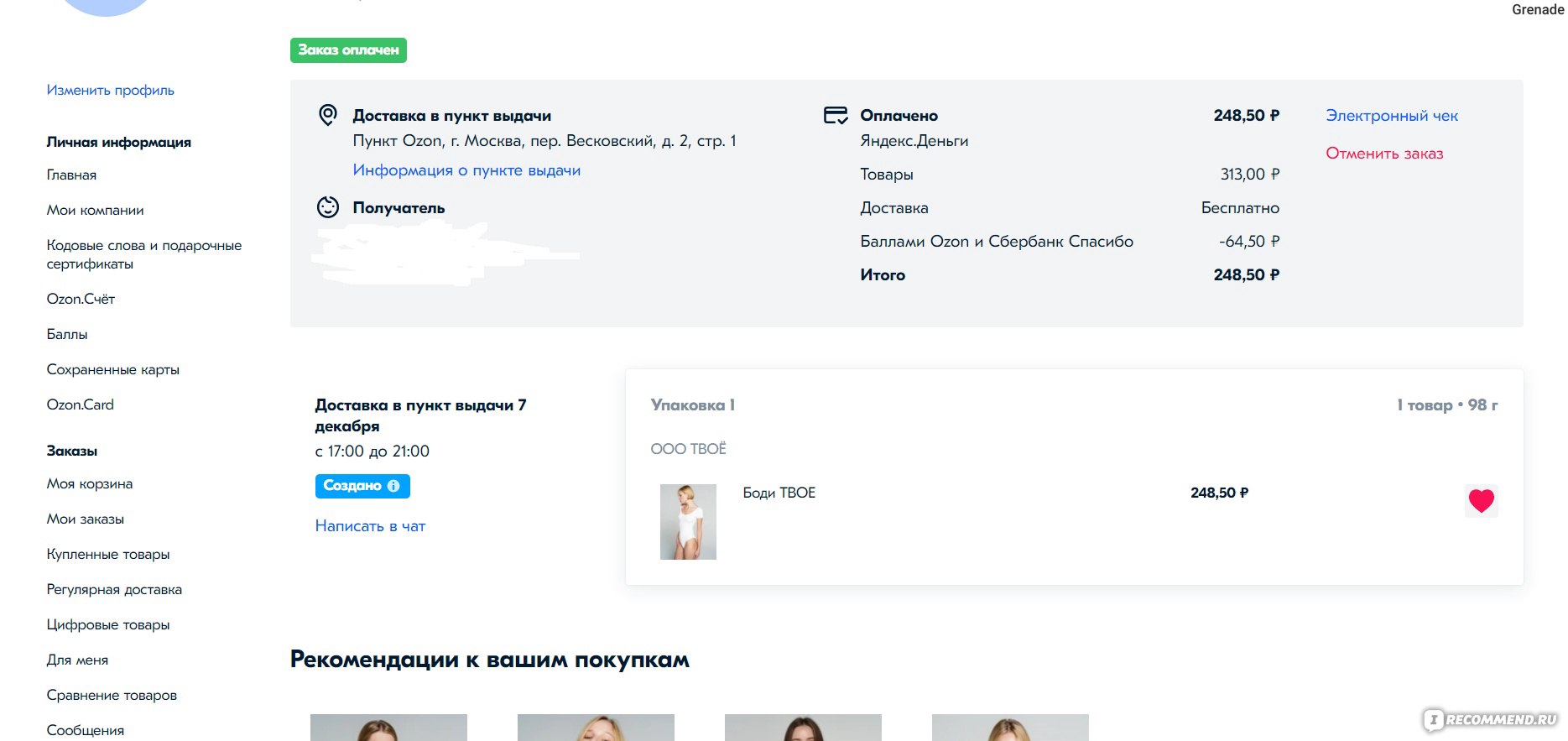
Task: Click the payment card icon near Оплачено
Action: (836, 115)
